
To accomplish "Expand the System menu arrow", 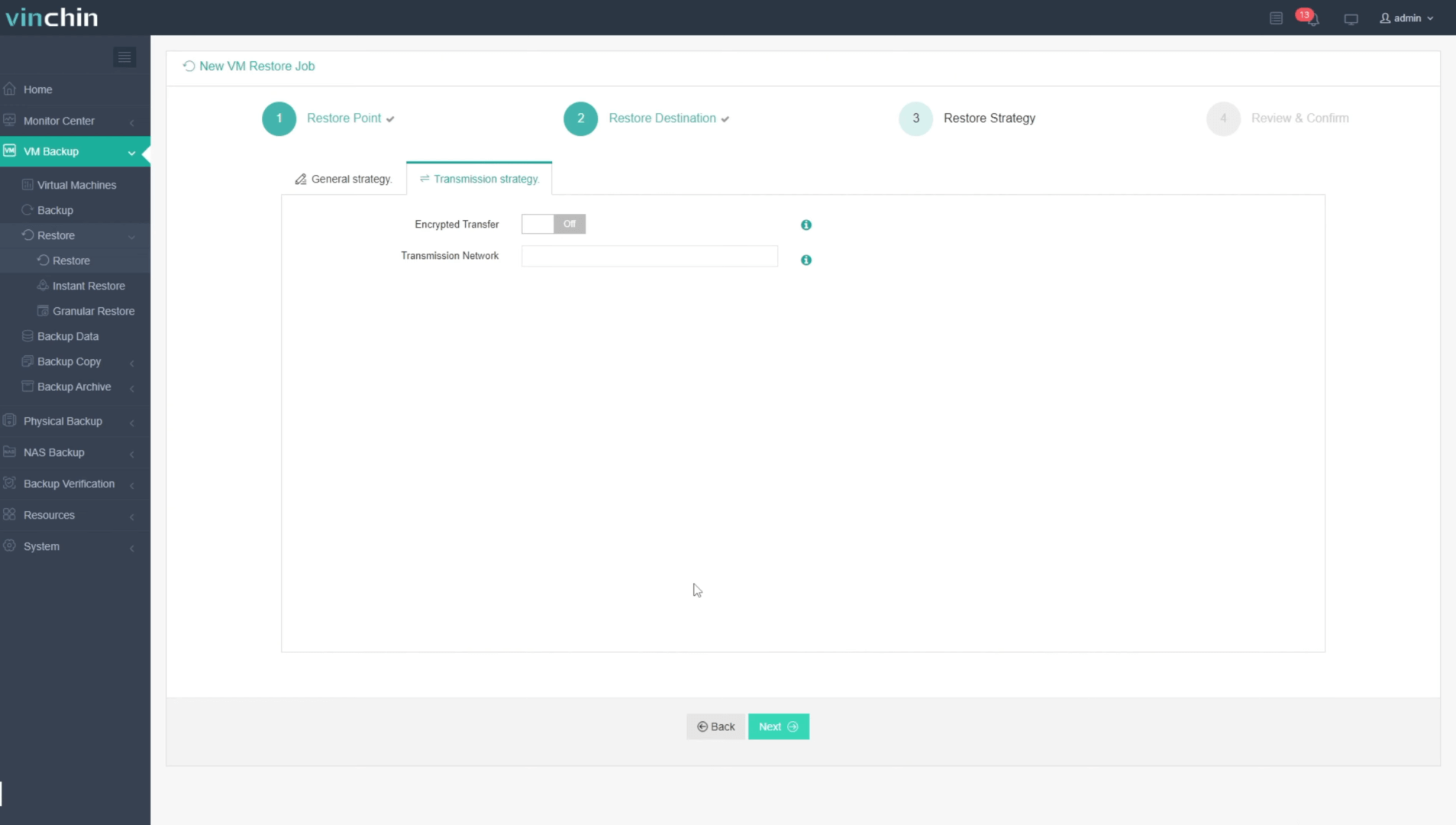I will (132, 548).
